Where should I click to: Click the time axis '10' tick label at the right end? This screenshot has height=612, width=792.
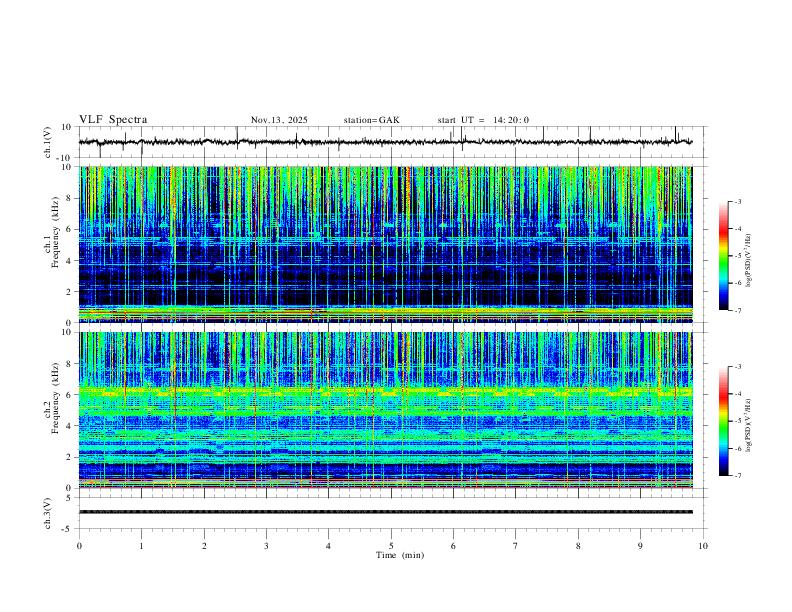click(703, 546)
